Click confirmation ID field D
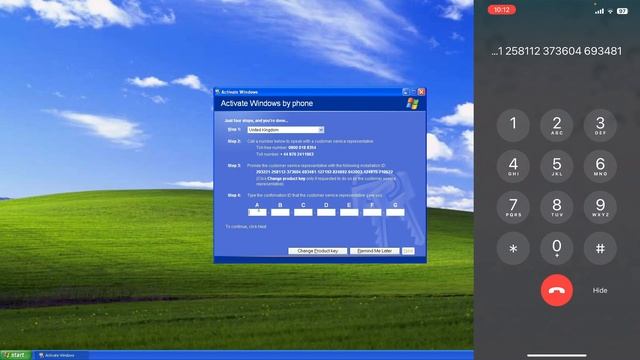 pyautogui.click(x=326, y=212)
